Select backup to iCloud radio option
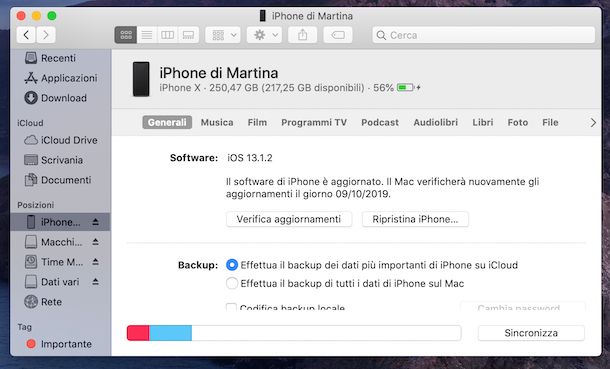 click(x=232, y=265)
